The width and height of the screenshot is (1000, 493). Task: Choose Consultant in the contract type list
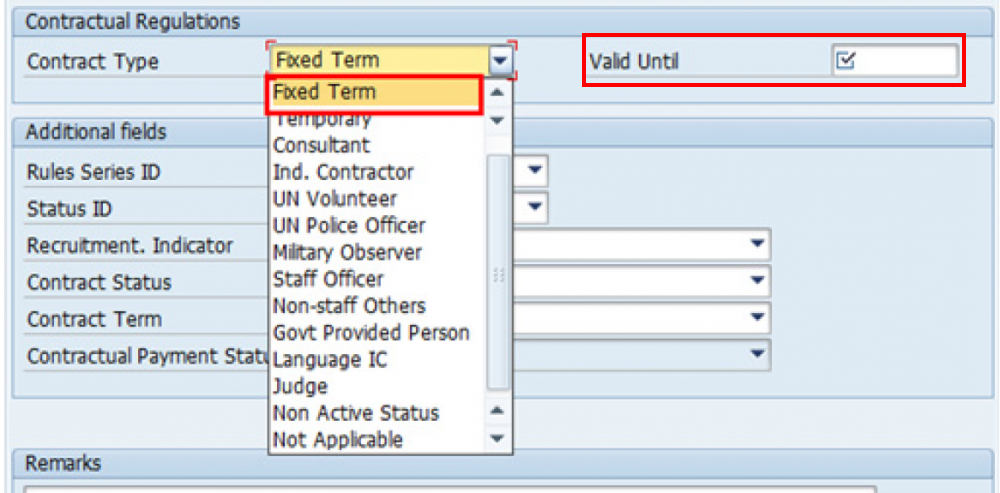(321, 146)
